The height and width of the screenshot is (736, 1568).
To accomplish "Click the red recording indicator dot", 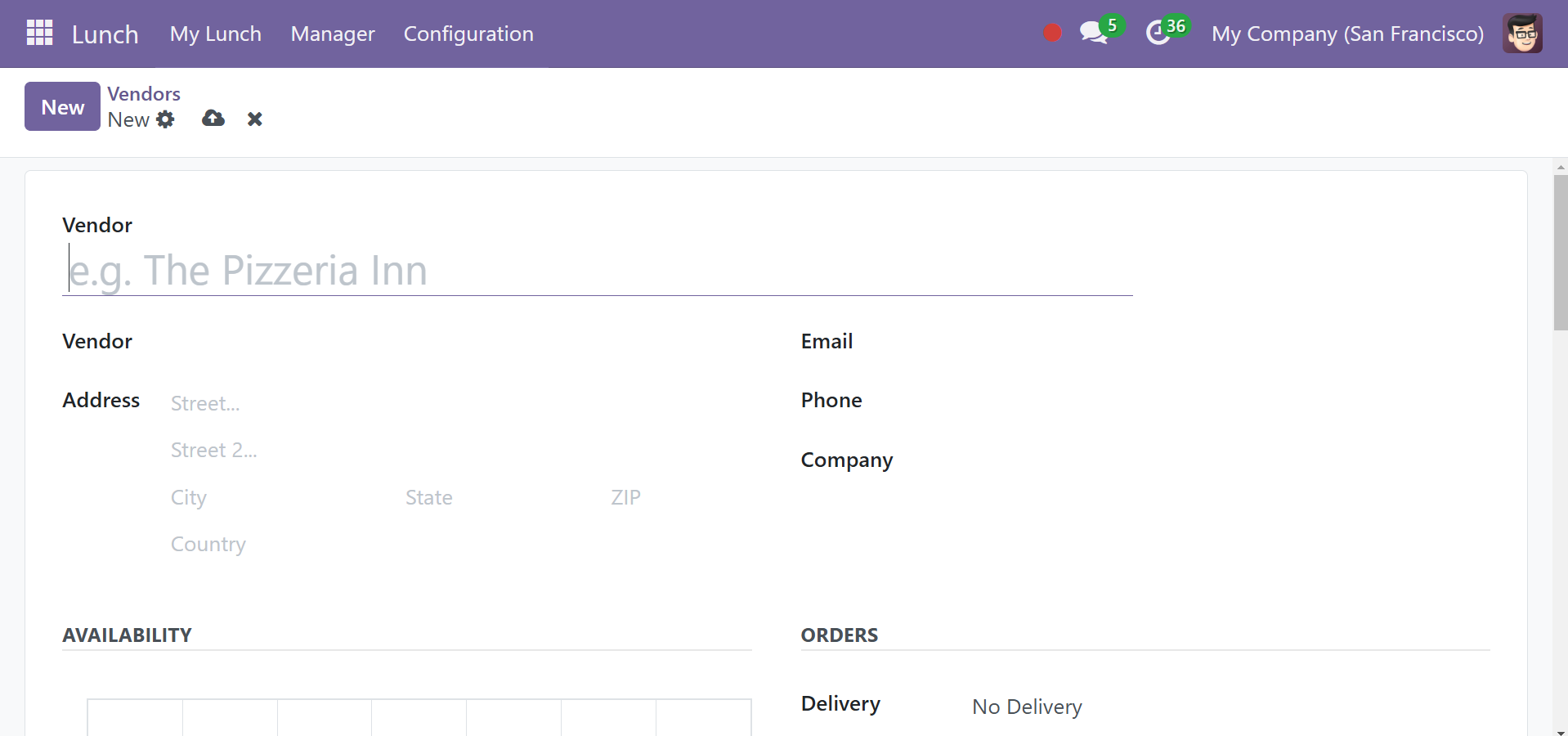I will coord(1052,33).
